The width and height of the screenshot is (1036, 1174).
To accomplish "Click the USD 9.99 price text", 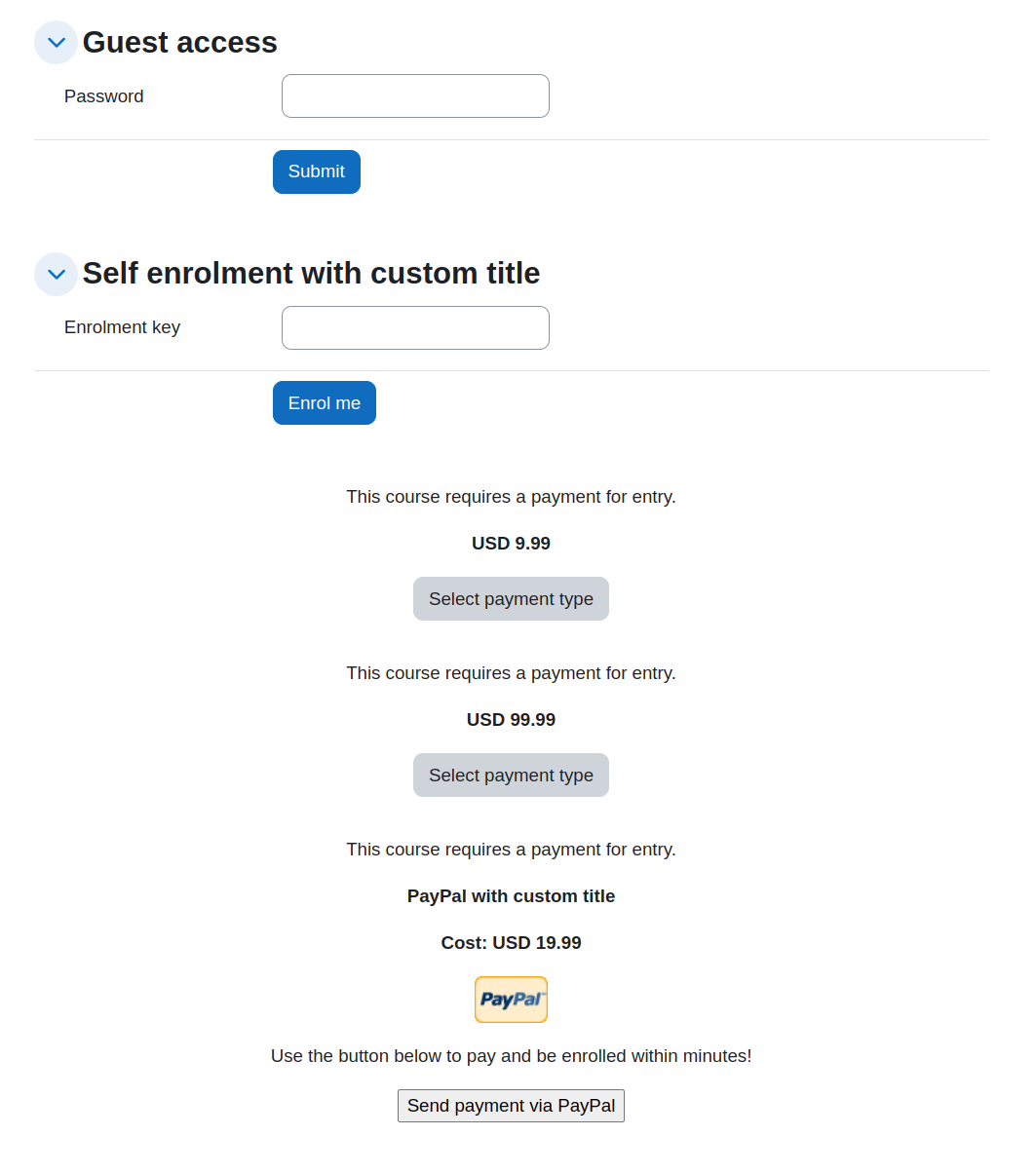I will (x=511, y=544).
